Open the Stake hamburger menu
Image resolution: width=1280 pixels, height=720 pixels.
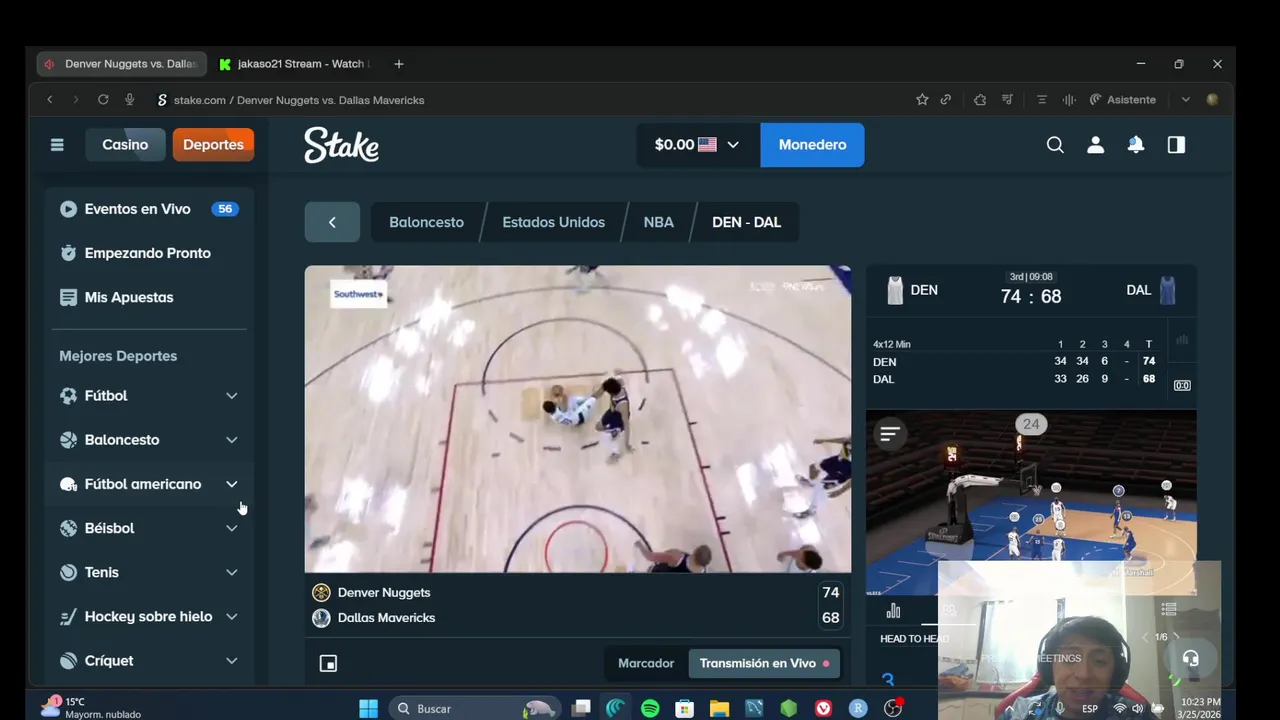coord(57,145)
